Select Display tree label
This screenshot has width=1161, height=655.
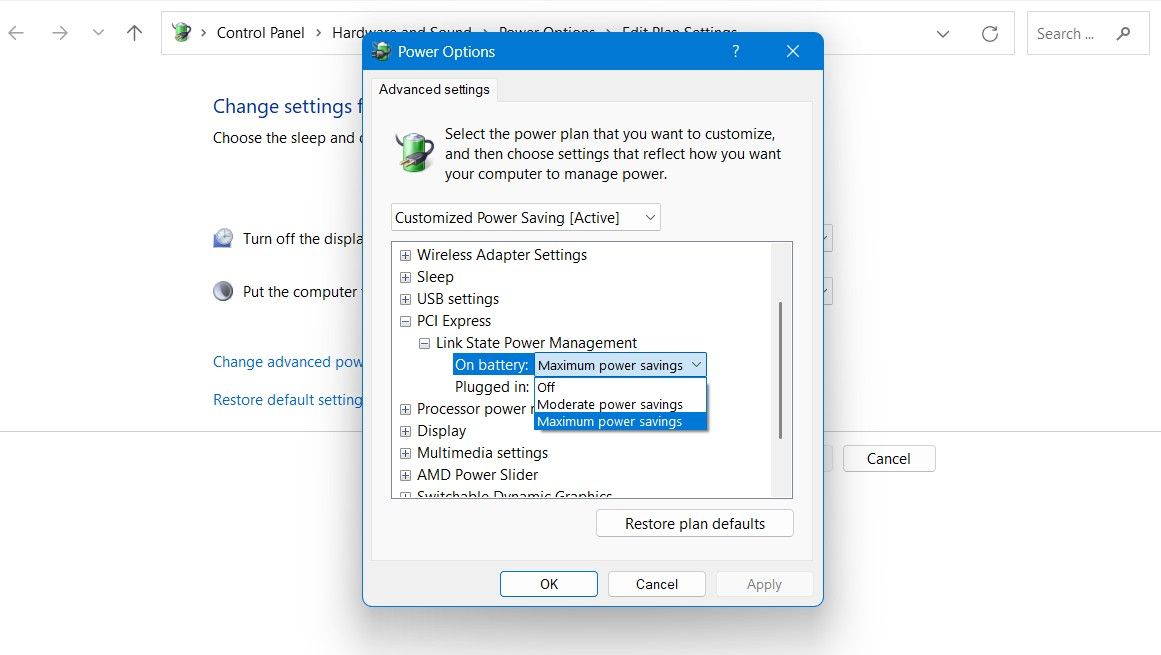pyautogui.click(x=441, y=431)
